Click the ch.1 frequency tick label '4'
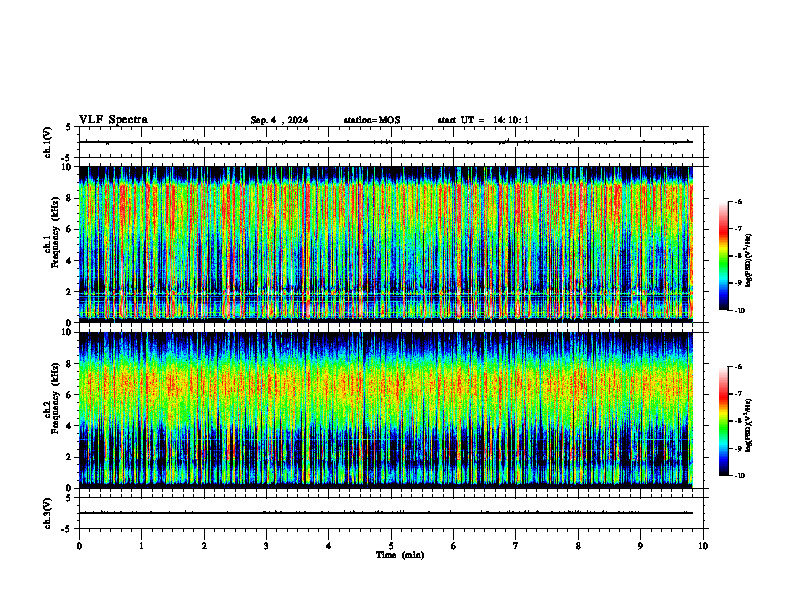The image size is (792, 612). tap(70, 261)
